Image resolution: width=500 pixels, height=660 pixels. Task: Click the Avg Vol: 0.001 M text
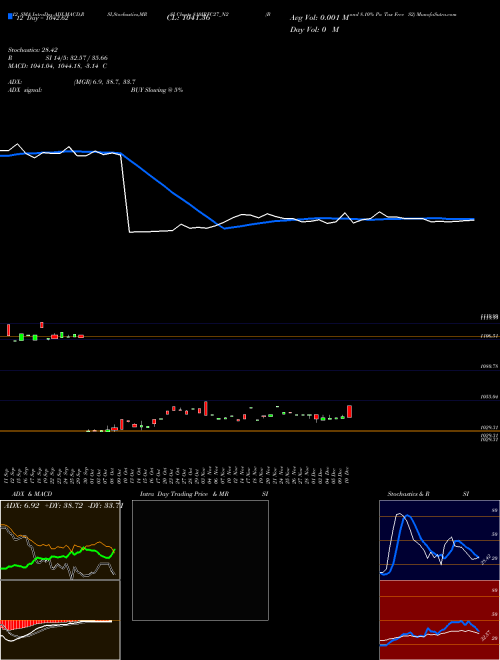pos(319,18)
